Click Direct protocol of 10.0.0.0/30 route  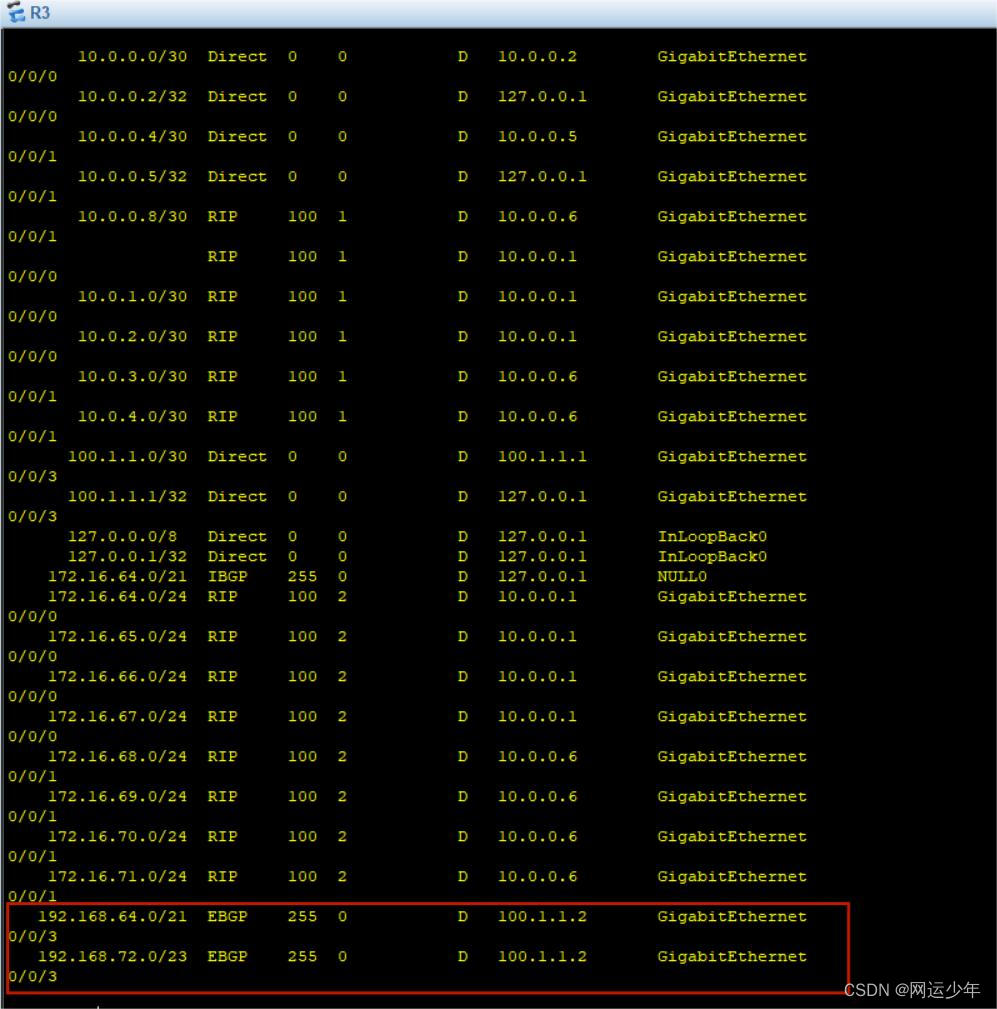pyautogui.click(x=237, y=57)
